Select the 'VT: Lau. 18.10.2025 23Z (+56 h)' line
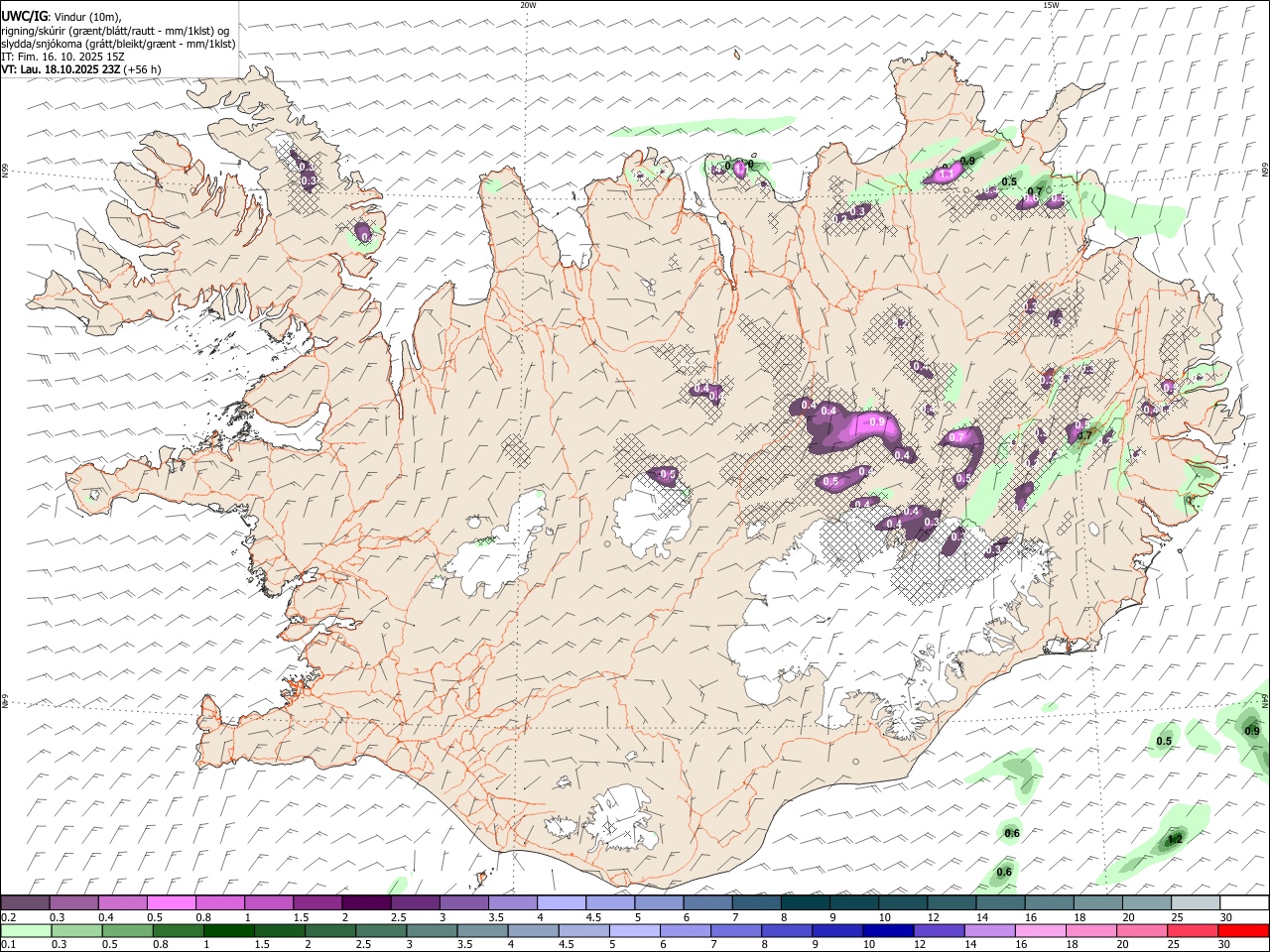Screen dimensions: 1270x952 coord(81,69)
